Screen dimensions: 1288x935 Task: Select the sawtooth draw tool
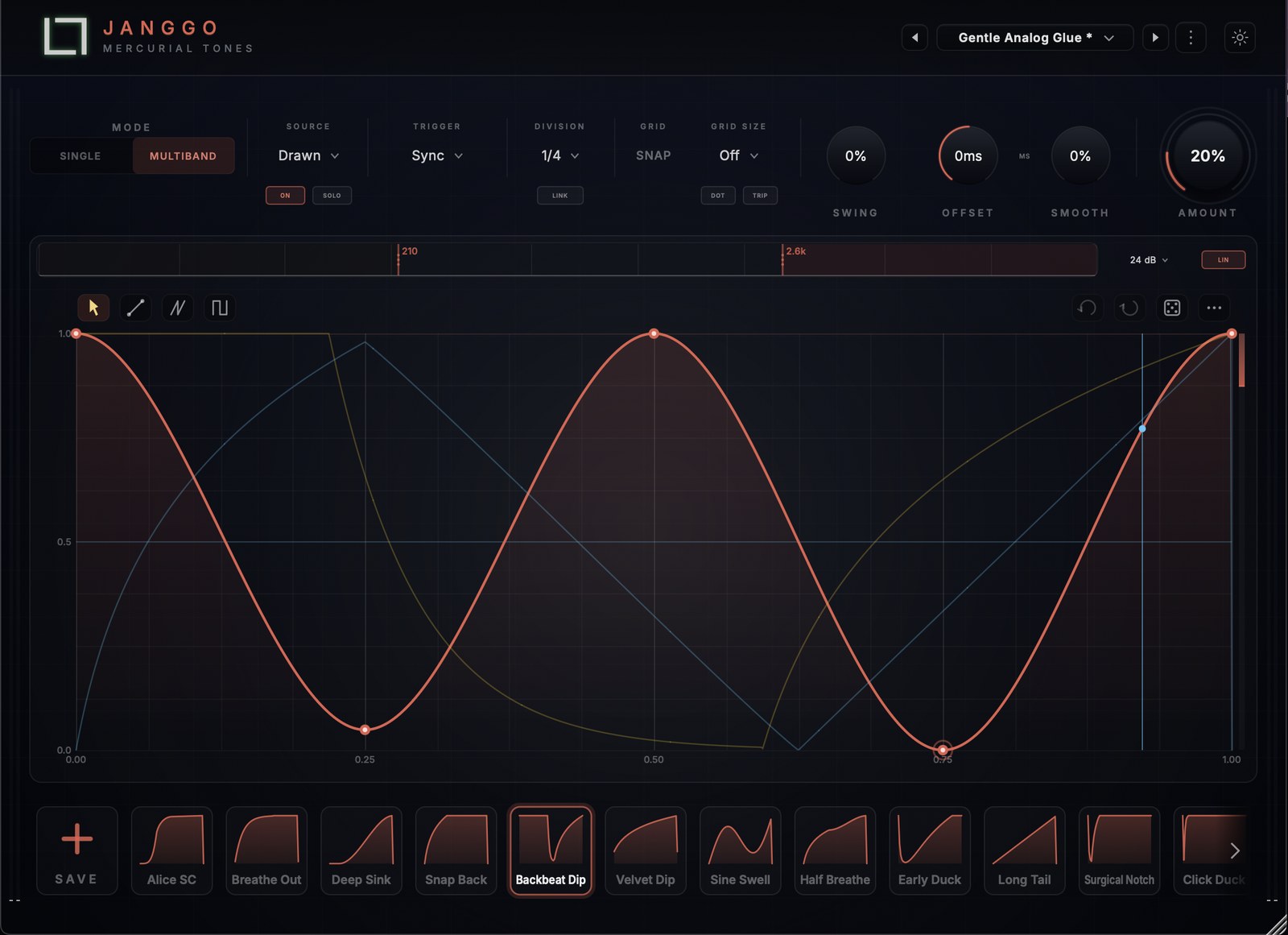177,308
